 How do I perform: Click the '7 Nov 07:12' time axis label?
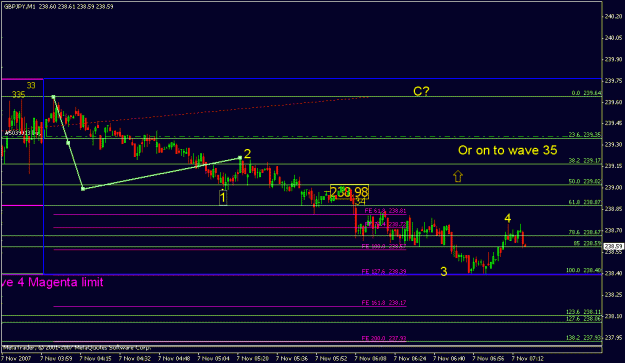click(527, 358)
